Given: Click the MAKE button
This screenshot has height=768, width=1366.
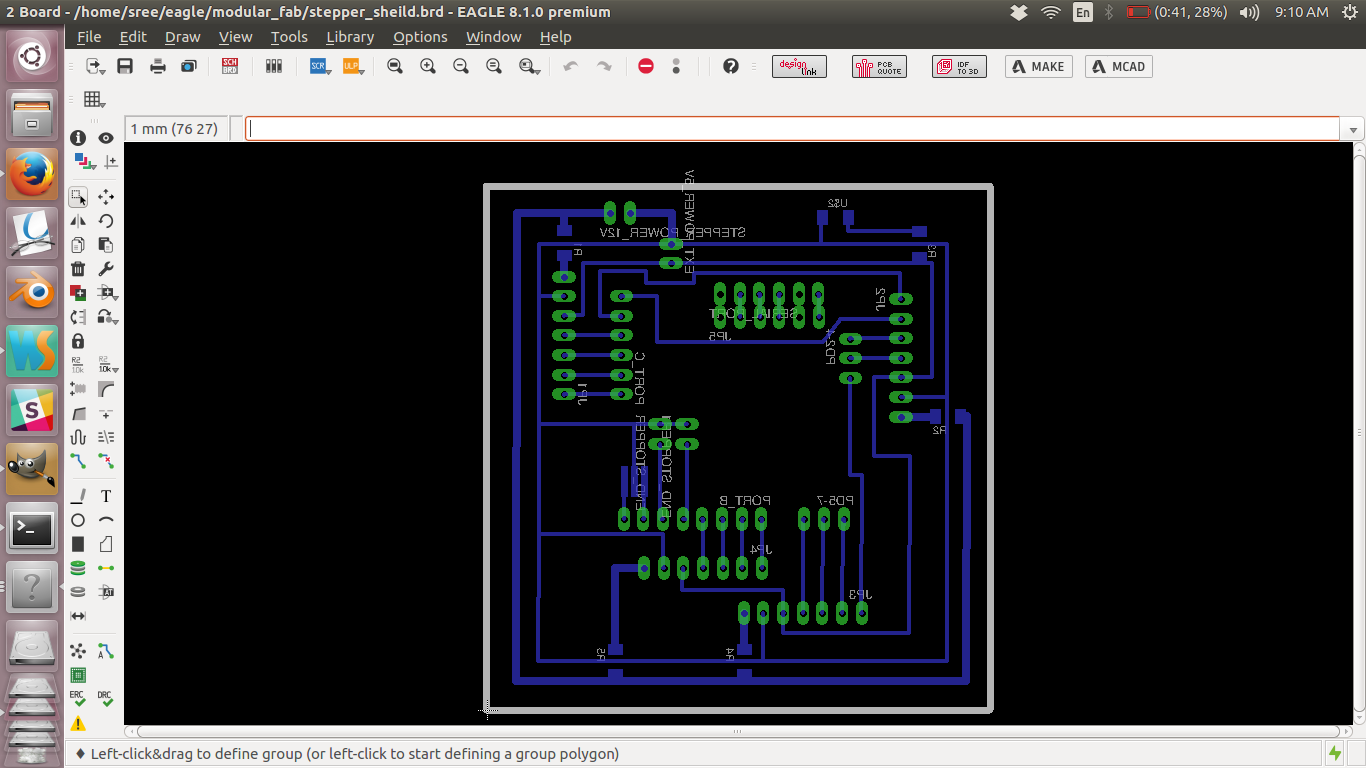Looking at the screenshot, I should 1039,67.
